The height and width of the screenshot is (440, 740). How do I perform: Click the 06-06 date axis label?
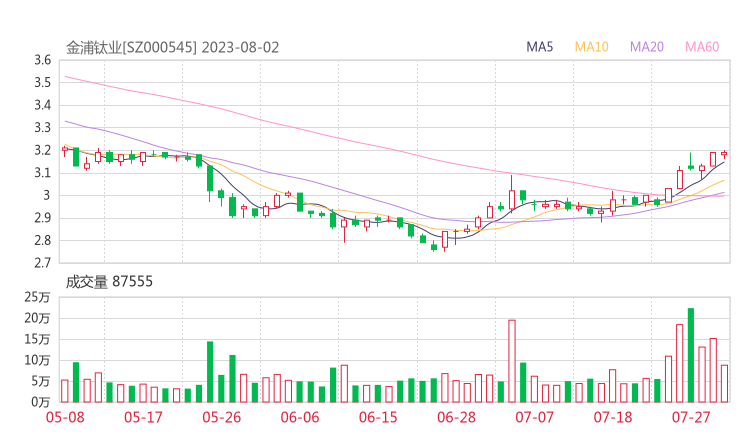(300, 417)
